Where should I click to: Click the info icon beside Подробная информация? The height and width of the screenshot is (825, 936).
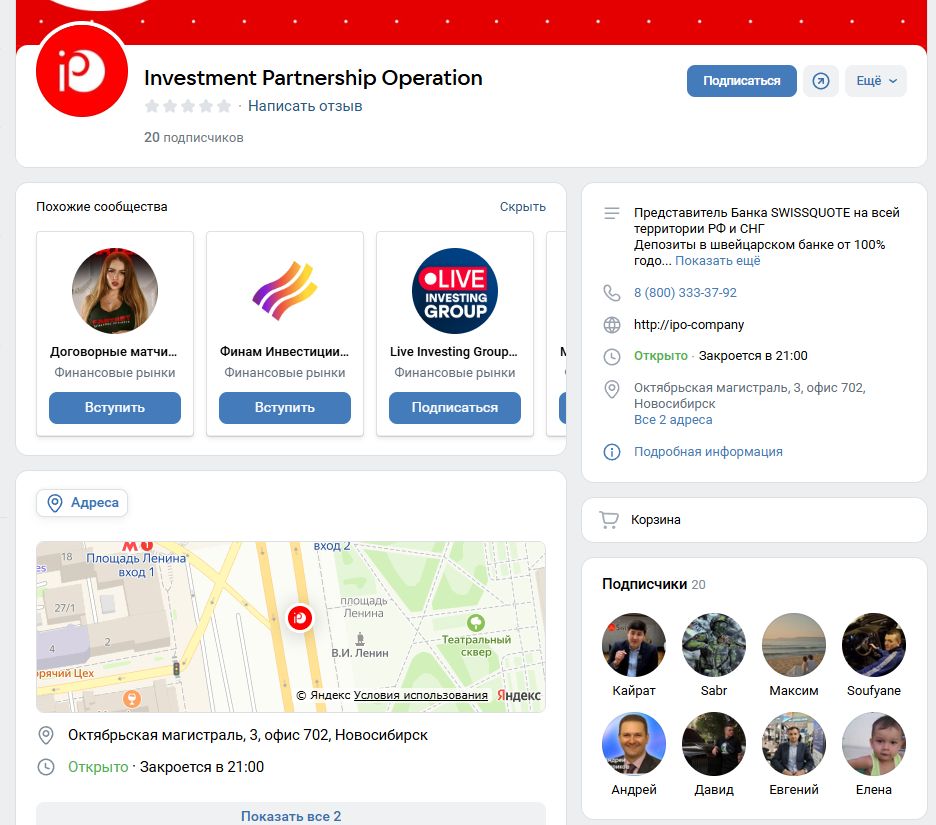pyautogui.click(x=612, y=452)
